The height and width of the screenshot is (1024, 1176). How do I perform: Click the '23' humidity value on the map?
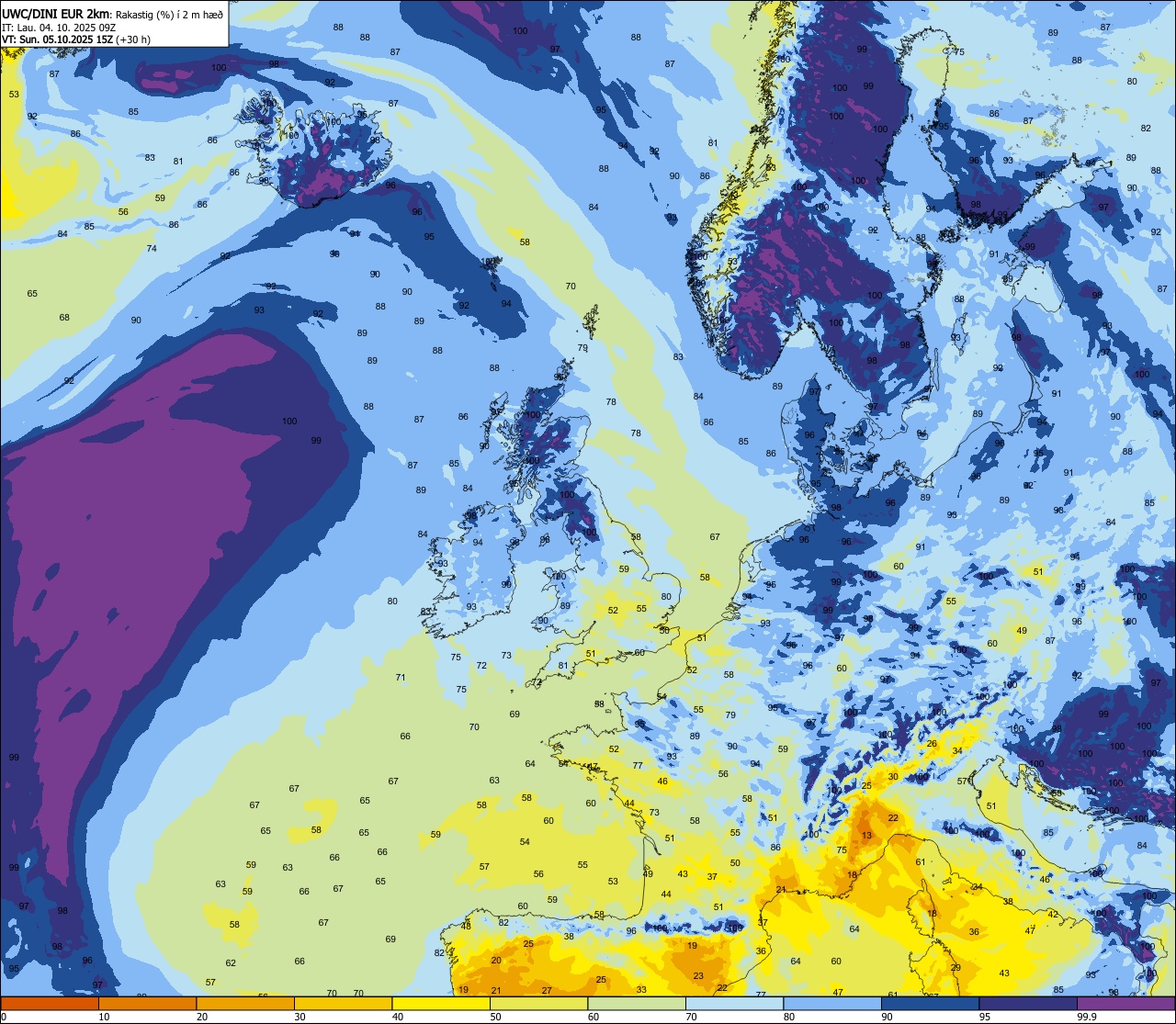[x=698, y=976]
